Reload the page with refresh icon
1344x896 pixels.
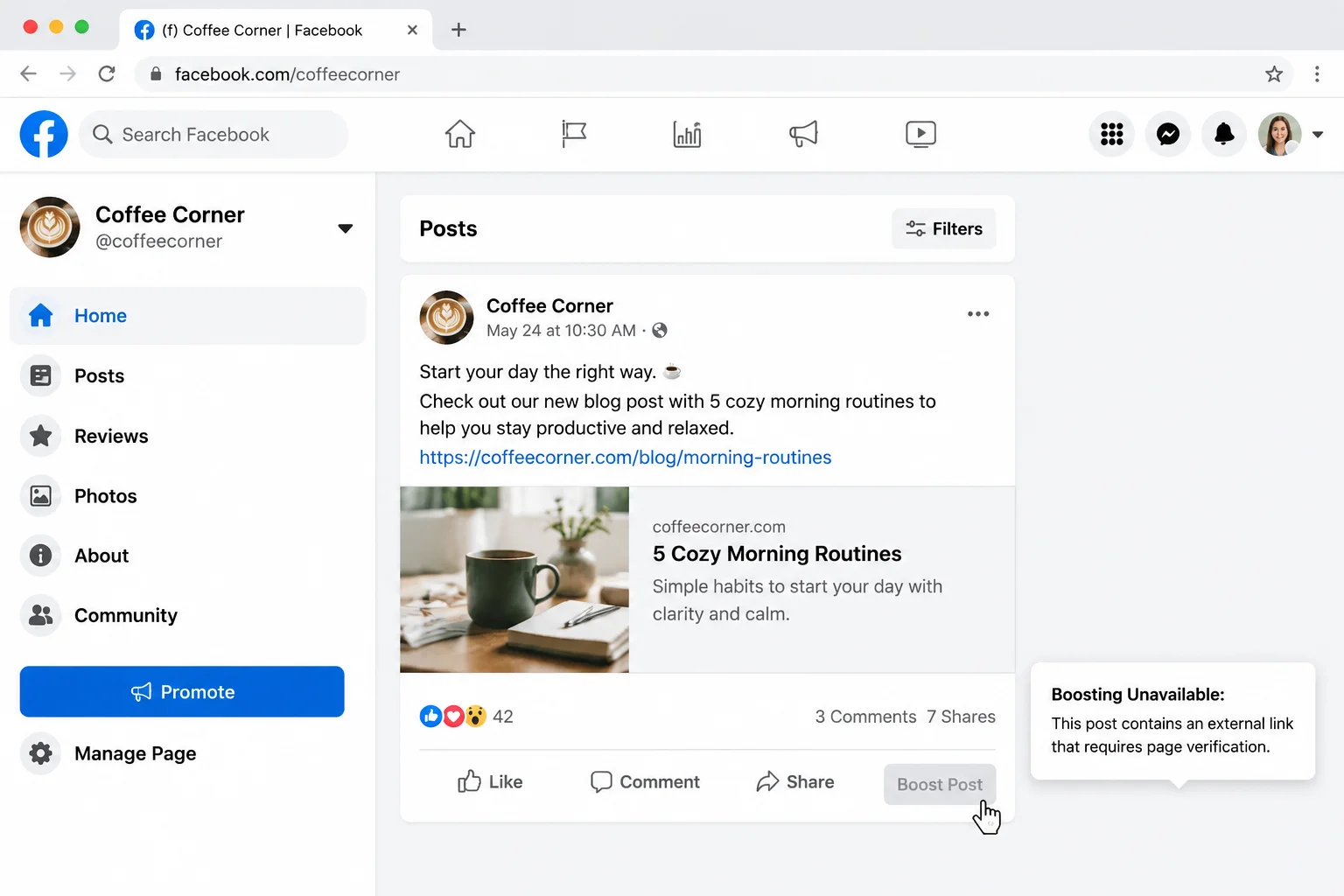[107, 73]
